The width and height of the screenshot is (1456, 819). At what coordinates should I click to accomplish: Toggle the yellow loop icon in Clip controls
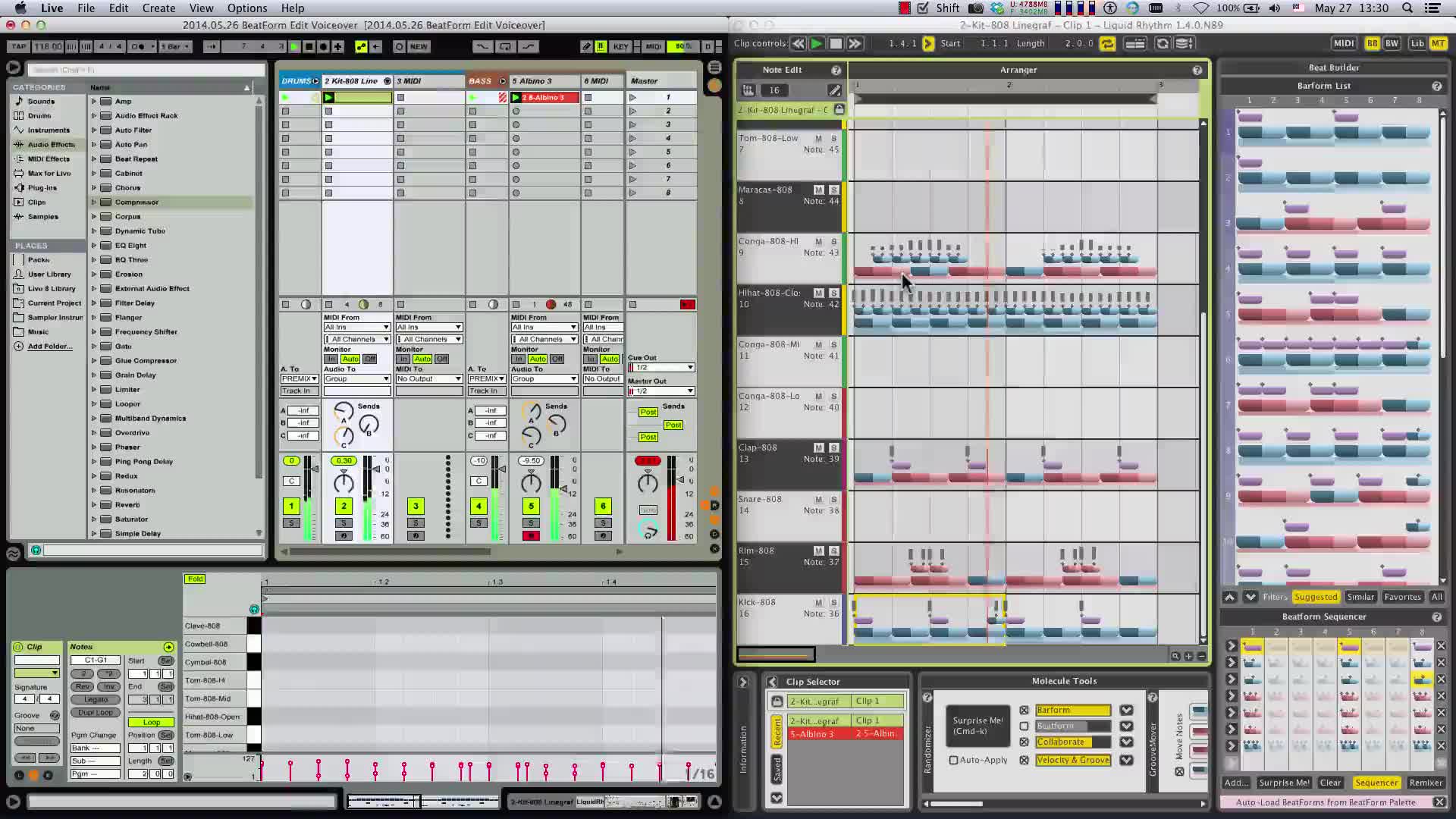click(1107, 44)
